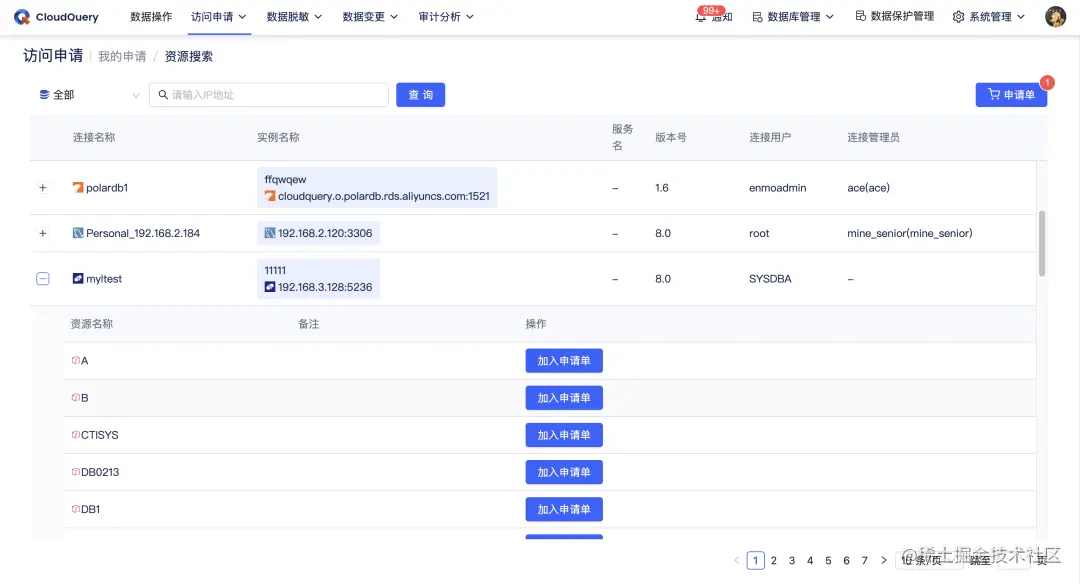This screenshot has width=1080, height=584.
Task: Add DB1 to 申请单
Action: click(x=564, y=509)
